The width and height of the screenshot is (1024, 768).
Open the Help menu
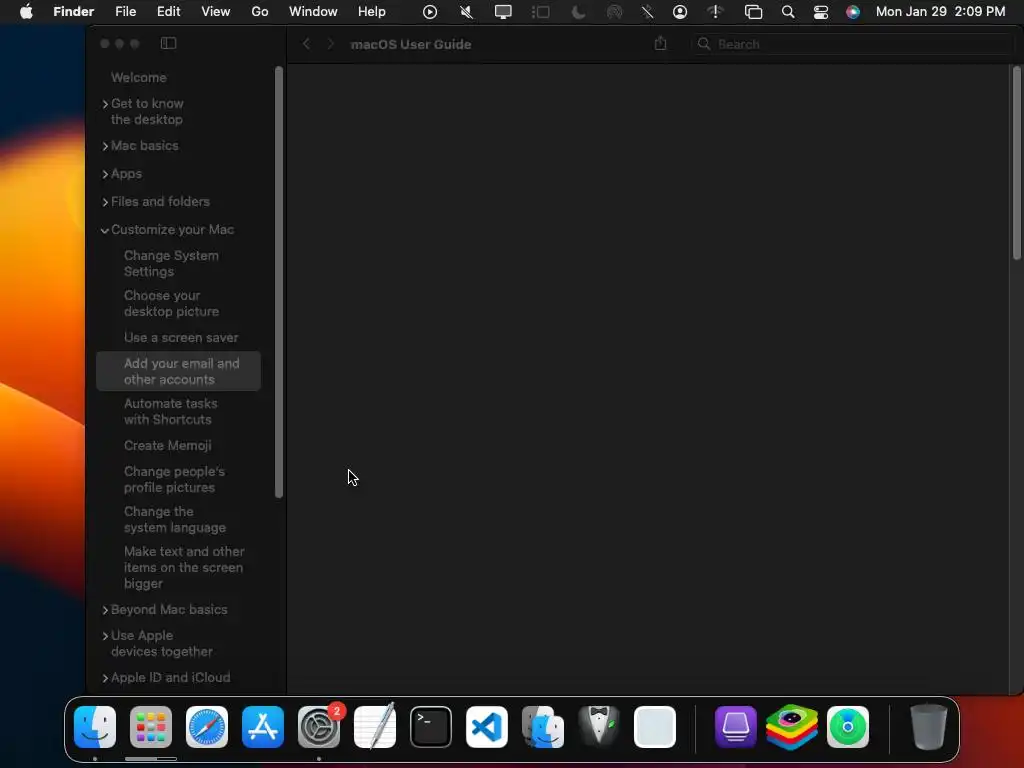tap(372, 12)
